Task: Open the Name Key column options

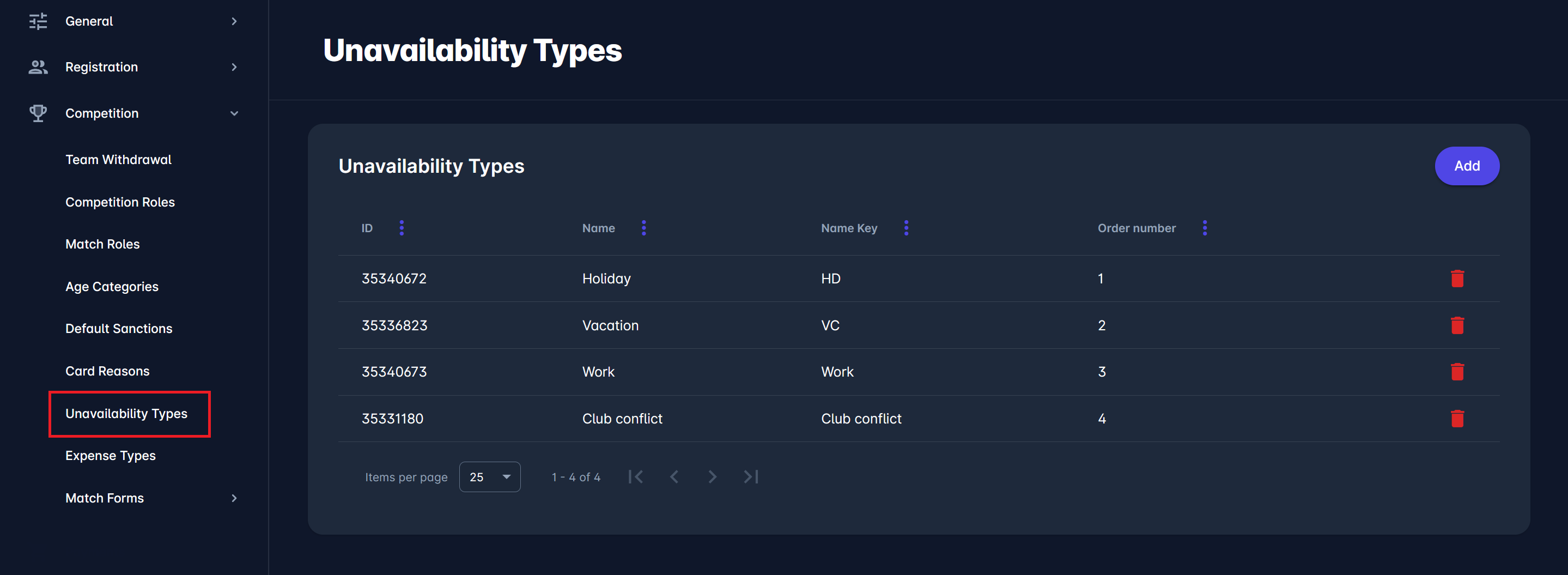Action: (x=905, y=228)
